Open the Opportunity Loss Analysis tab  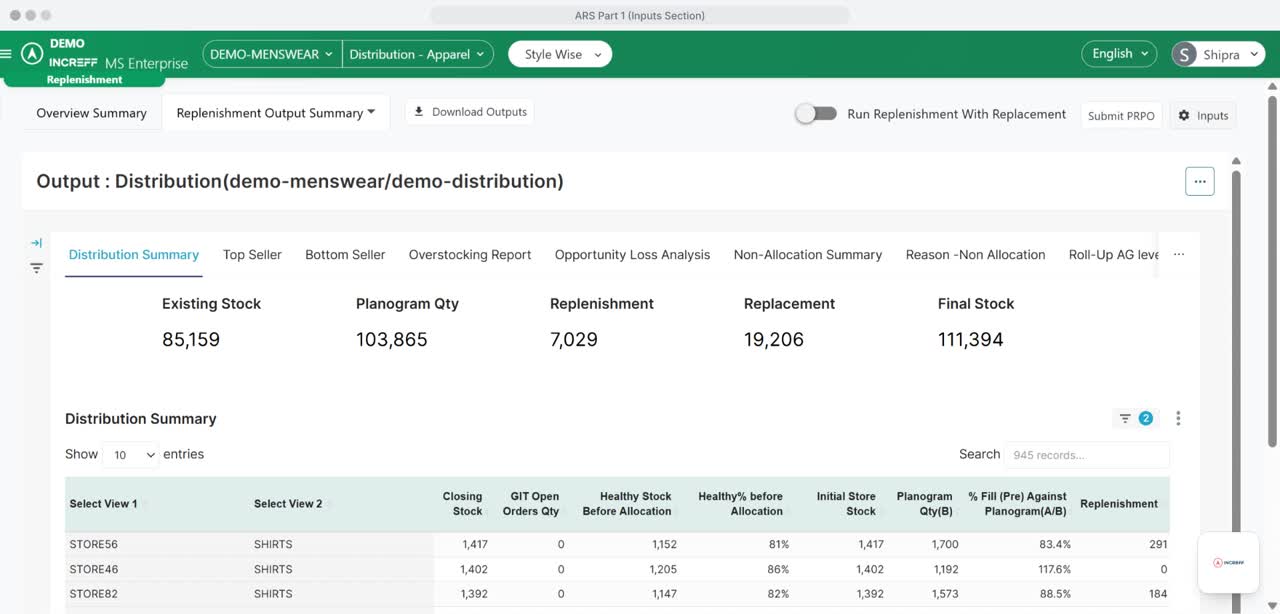coord(632,255)
